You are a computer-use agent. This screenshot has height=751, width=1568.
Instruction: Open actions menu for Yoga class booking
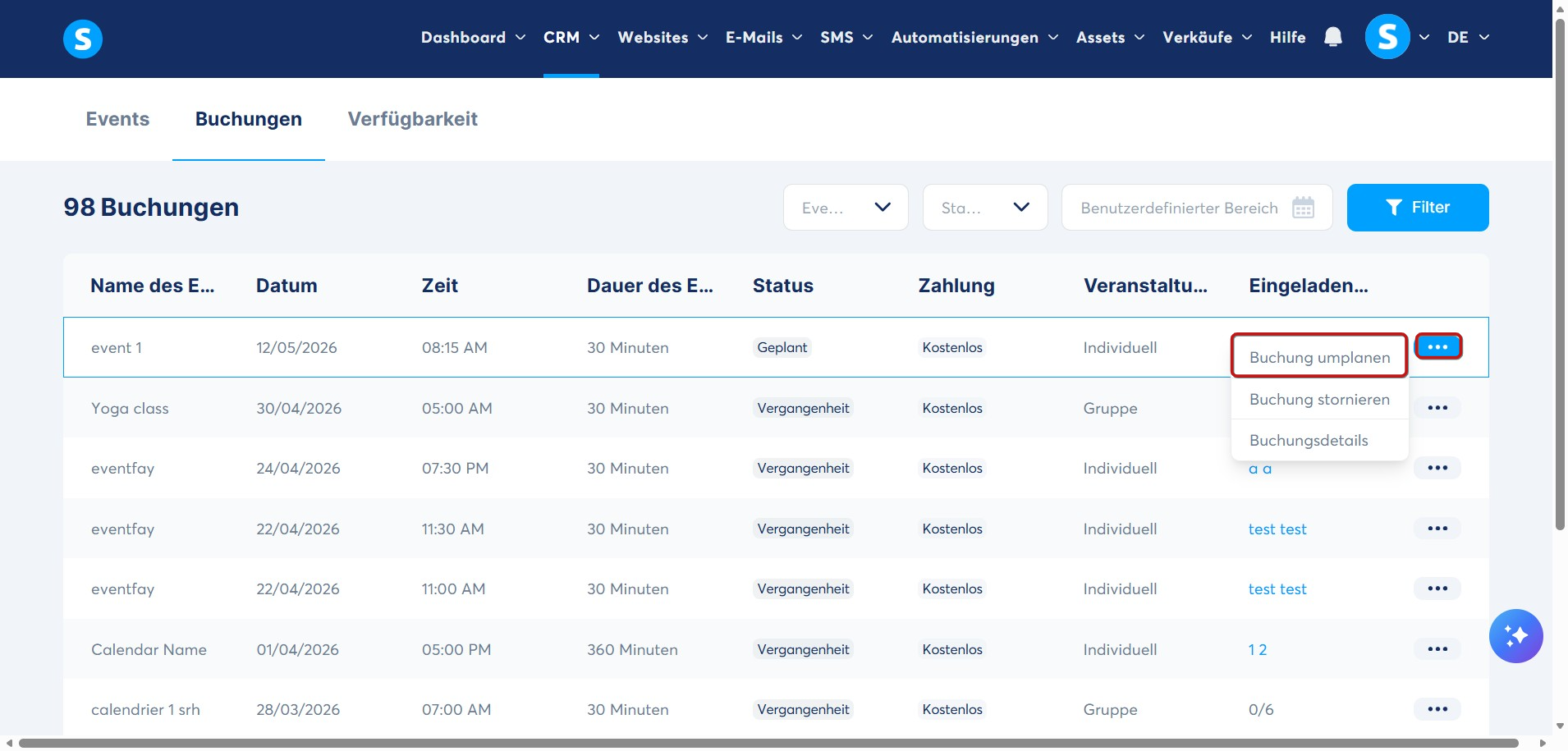click(x=1437, y=408)
